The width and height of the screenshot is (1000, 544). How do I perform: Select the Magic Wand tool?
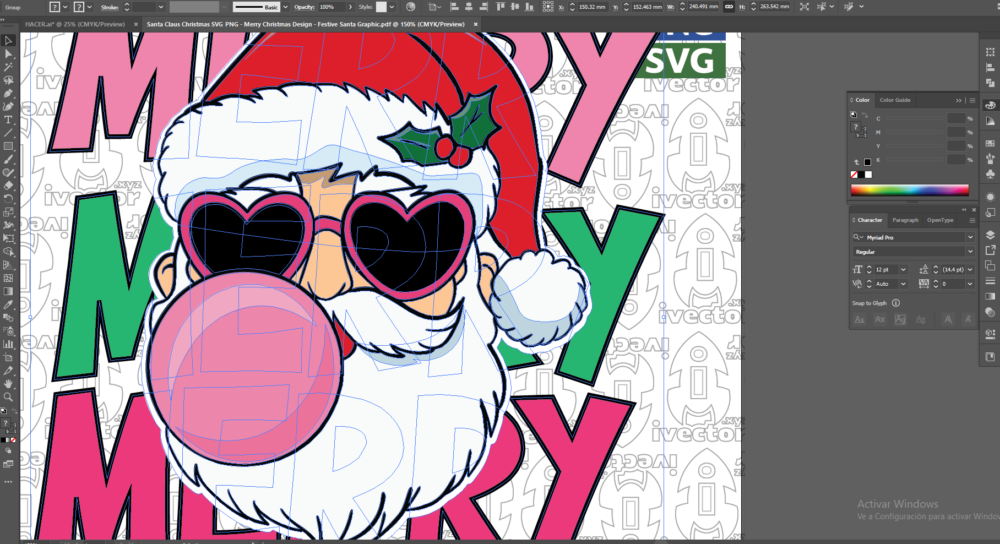(8, 67)
